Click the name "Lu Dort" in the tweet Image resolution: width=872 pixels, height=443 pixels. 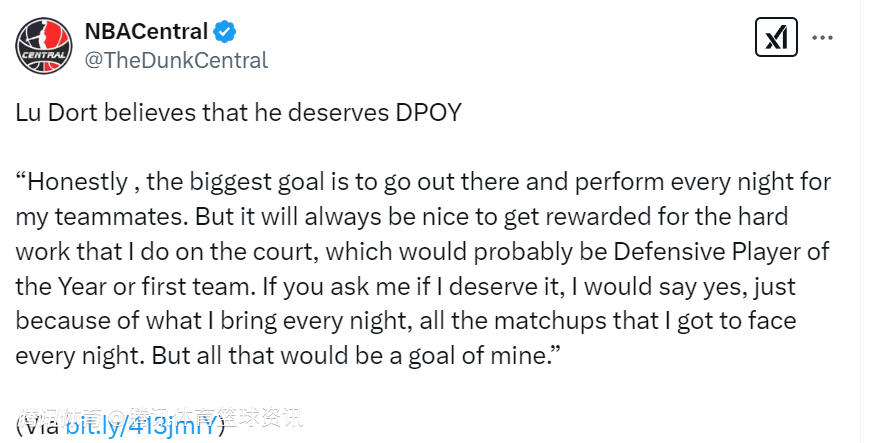(x=57, y=112)
